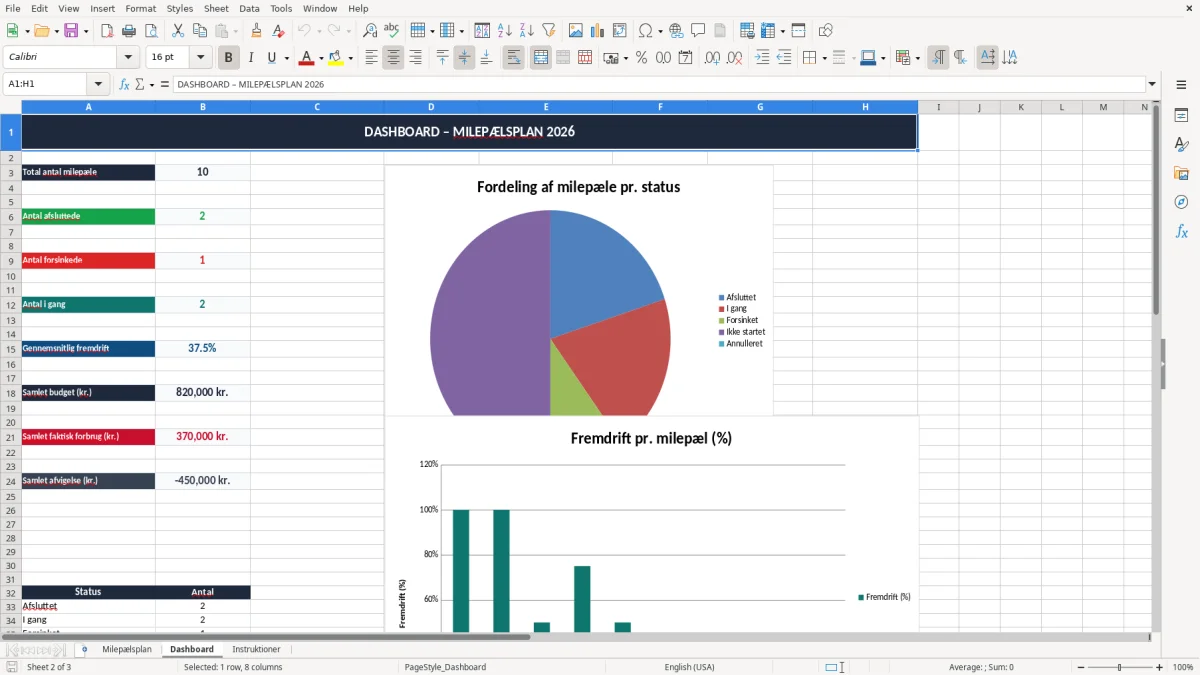Image resolution: width=1200 pixels, height=675 pixels.
Task: Click the Clone Formatting paintbrush icon
Action: click(x=257, y=31)
